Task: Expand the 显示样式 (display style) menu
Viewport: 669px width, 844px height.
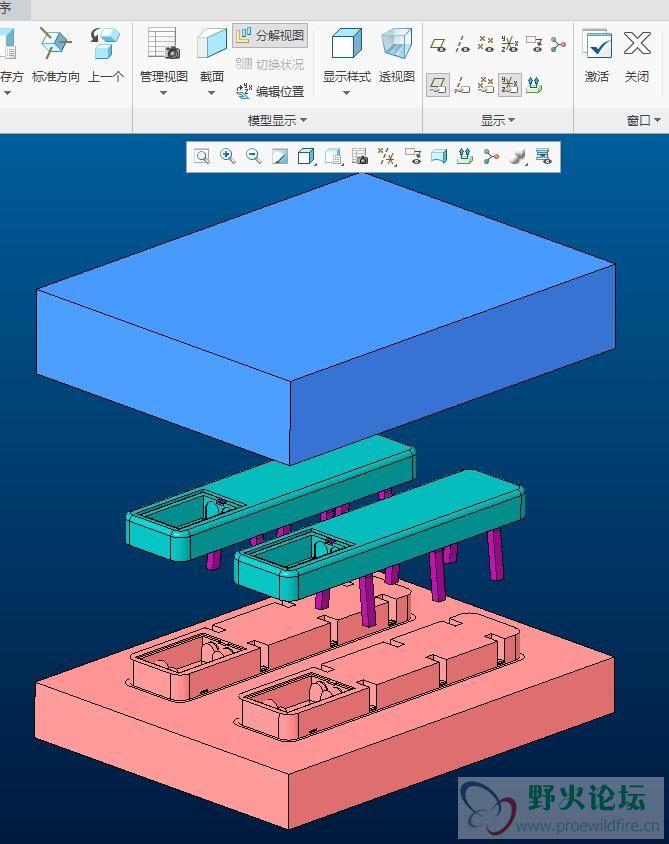Action: click(x=346, y=93)
